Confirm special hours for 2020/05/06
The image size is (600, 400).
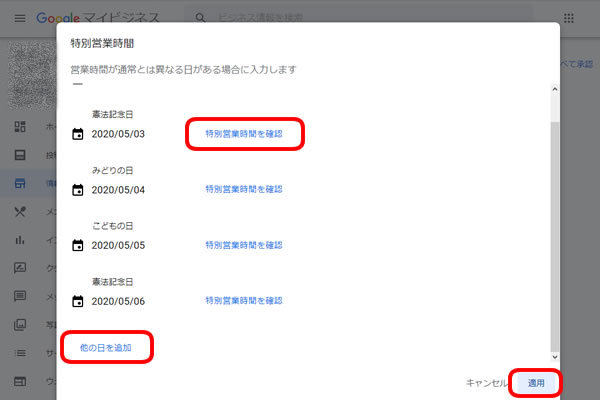244,301
